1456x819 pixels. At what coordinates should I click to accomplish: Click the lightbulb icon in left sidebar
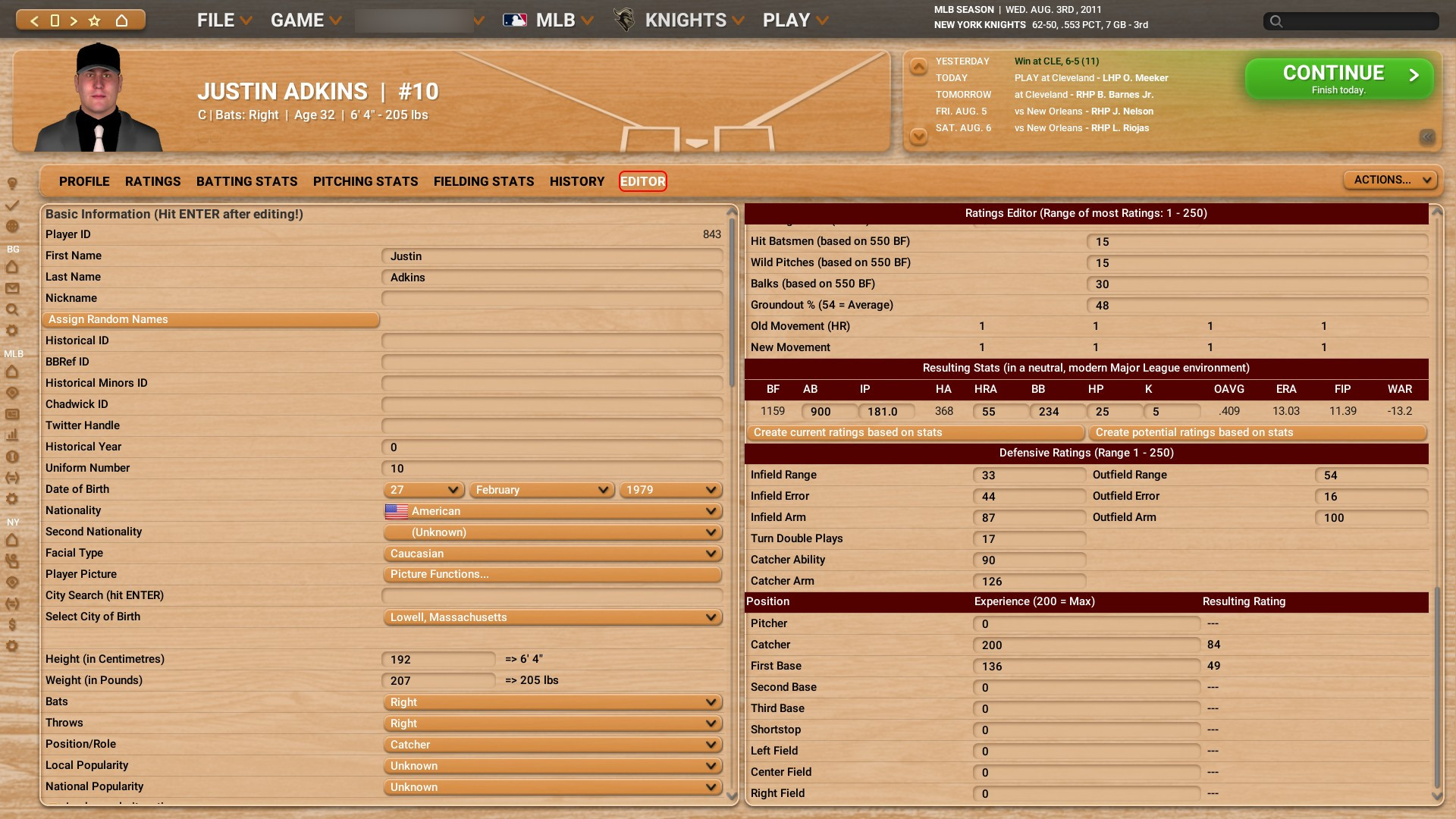tap(12, 184)
